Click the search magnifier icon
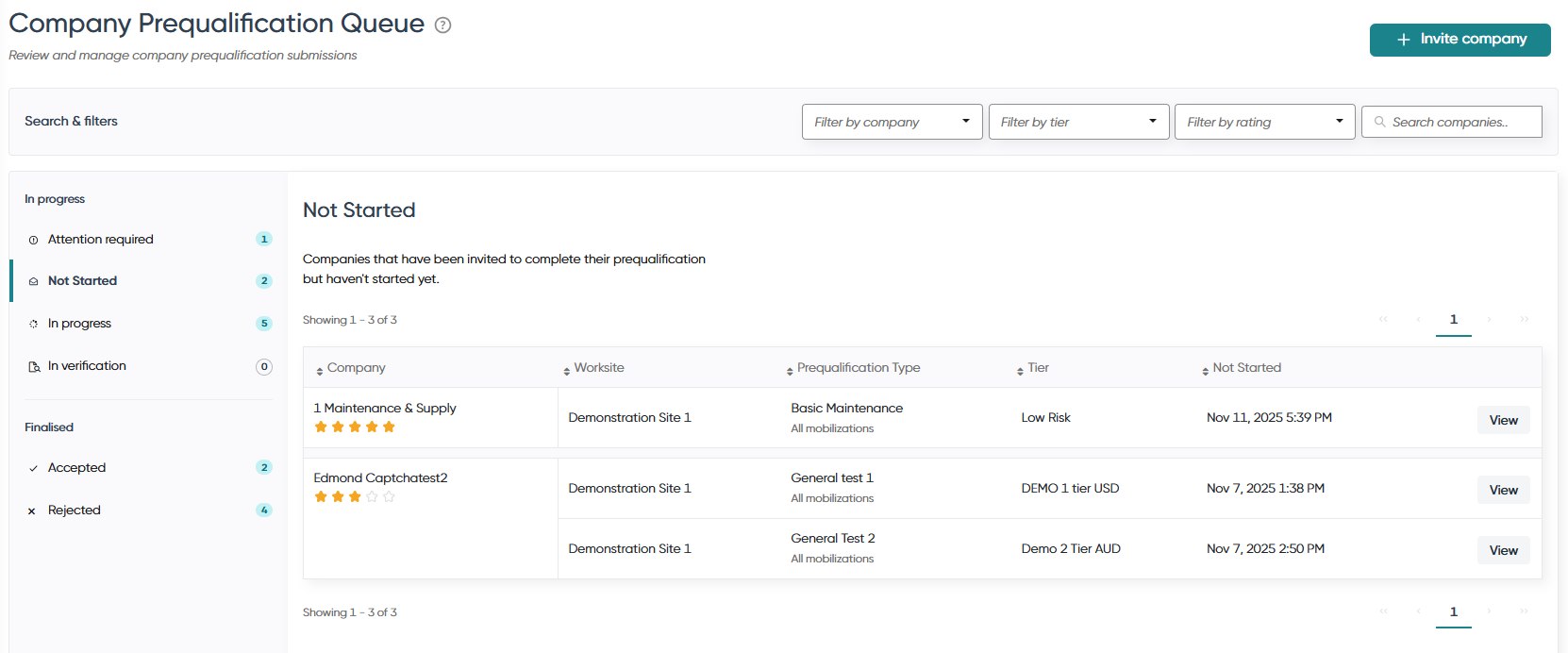1568x653 pixels. coord(1380,122)
